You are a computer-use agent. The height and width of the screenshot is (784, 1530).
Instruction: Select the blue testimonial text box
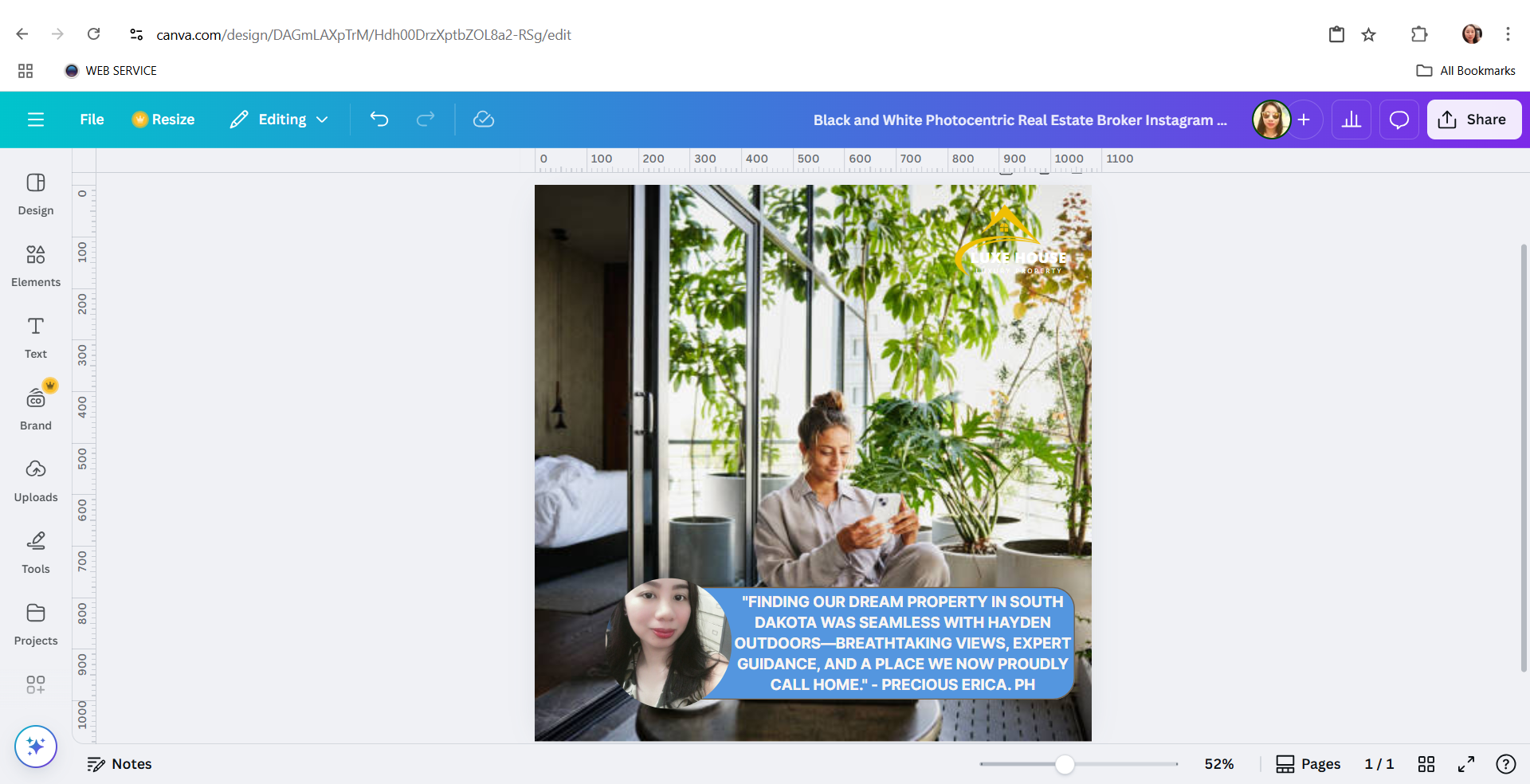(x=902, y=643)
